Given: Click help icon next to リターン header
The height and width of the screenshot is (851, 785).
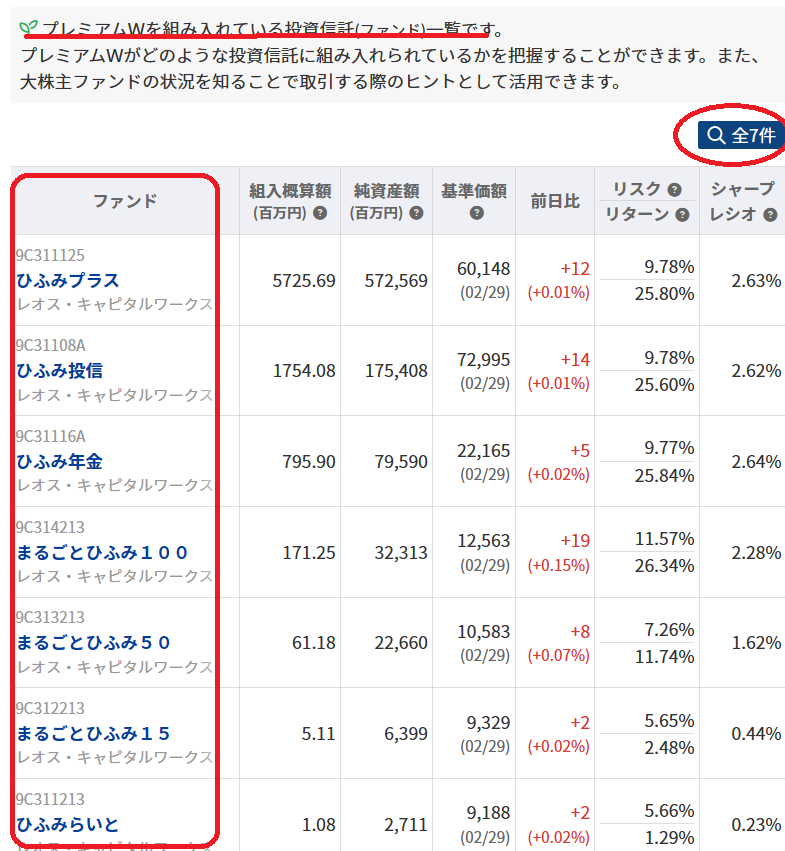Looking at the screenshot, I should (x=682, y=215).
